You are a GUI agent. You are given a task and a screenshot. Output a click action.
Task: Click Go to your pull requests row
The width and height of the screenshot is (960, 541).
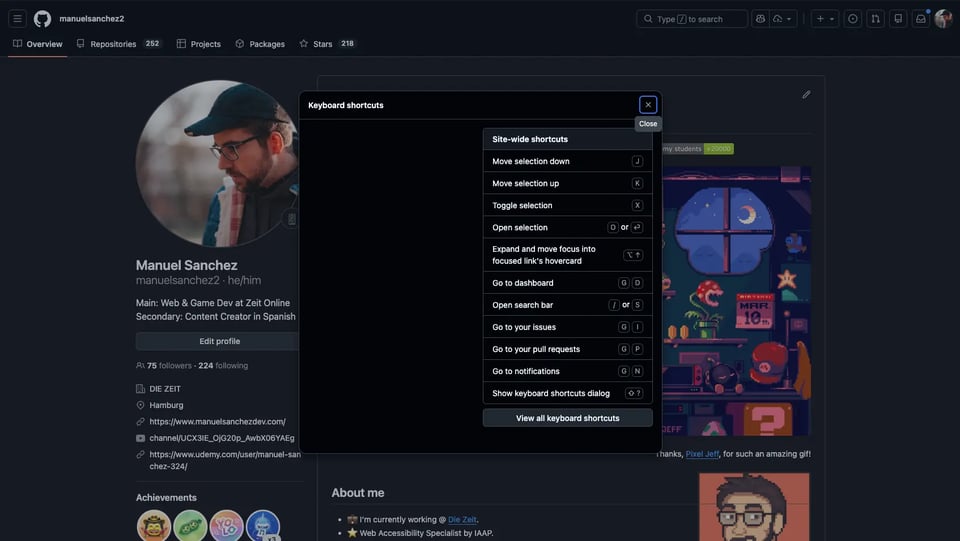click(x=568, y=349)
